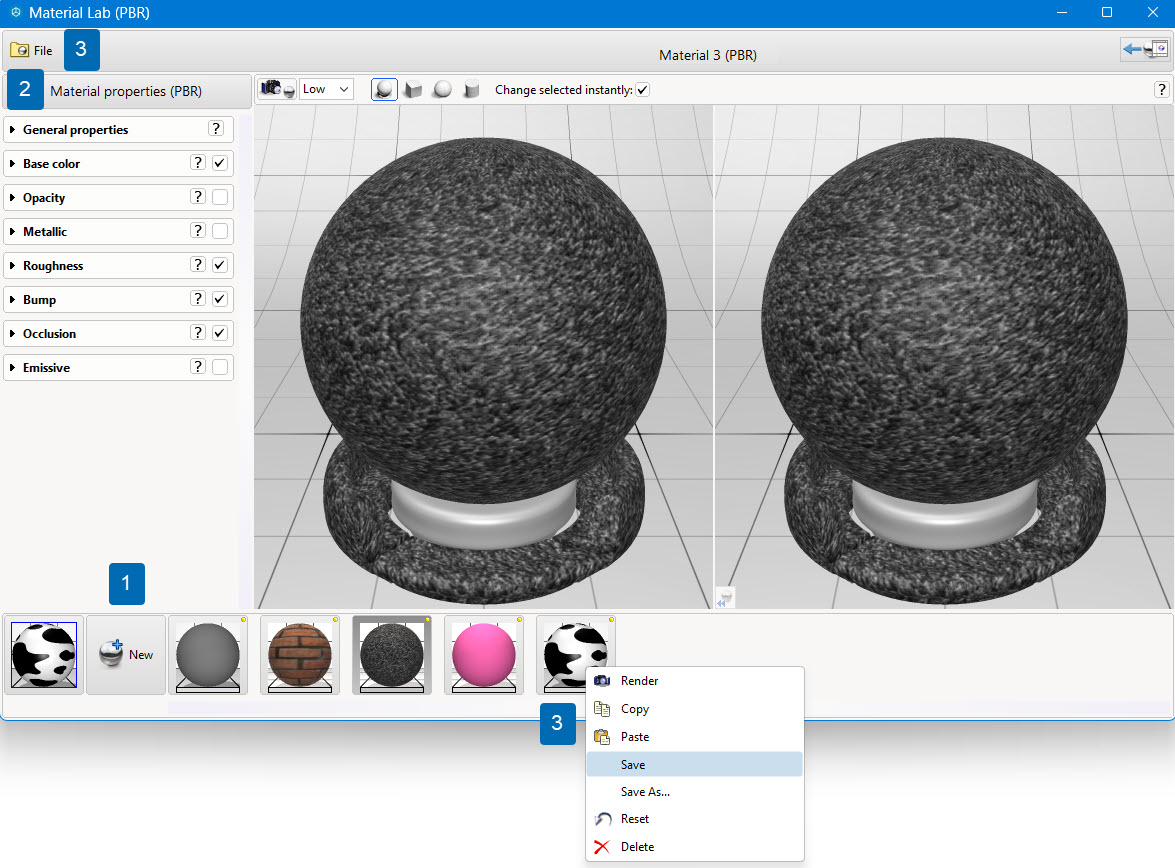Viewport: 1175px width, 868px height.
Task: Click the render camera icon in toolbar
Action: click(x=277, y=89)
